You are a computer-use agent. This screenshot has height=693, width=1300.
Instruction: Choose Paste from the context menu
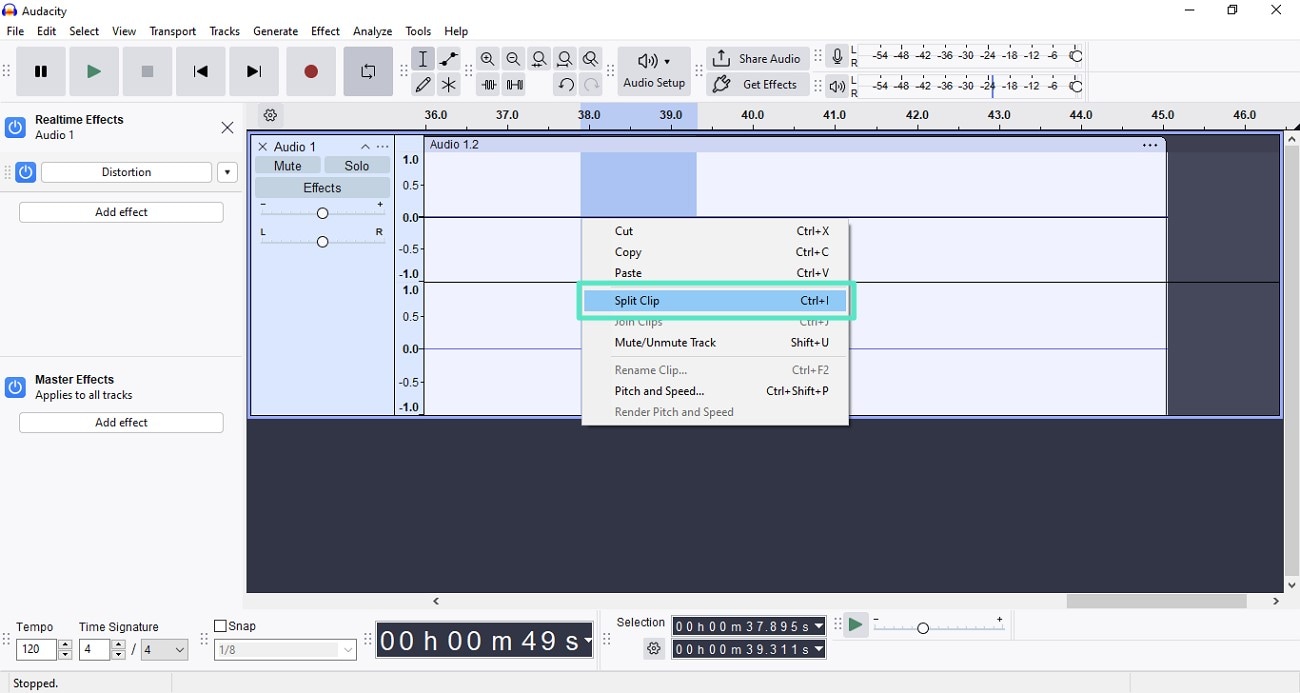coord(716,273)
